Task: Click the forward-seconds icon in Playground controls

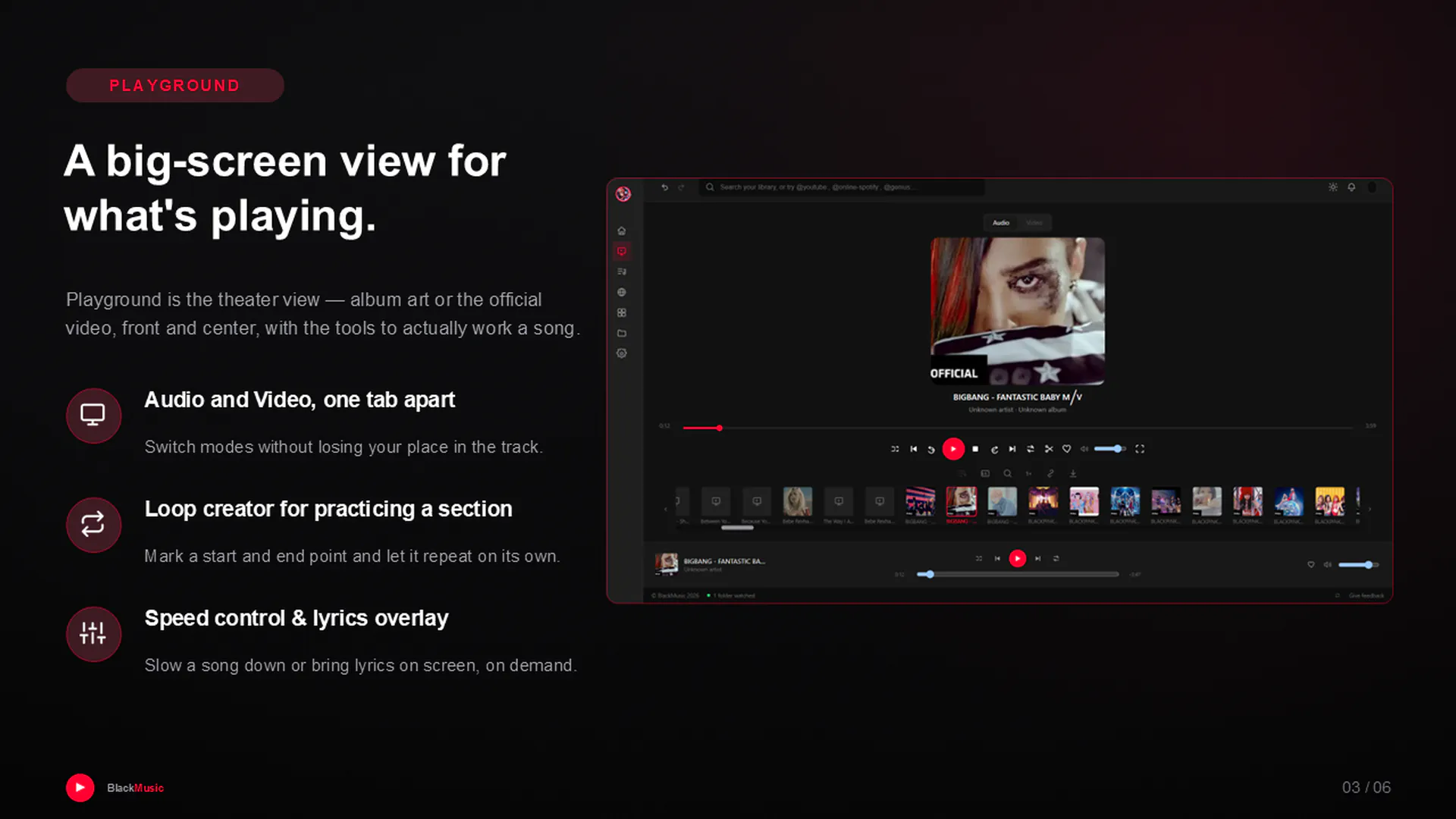Action: point(994,450)
